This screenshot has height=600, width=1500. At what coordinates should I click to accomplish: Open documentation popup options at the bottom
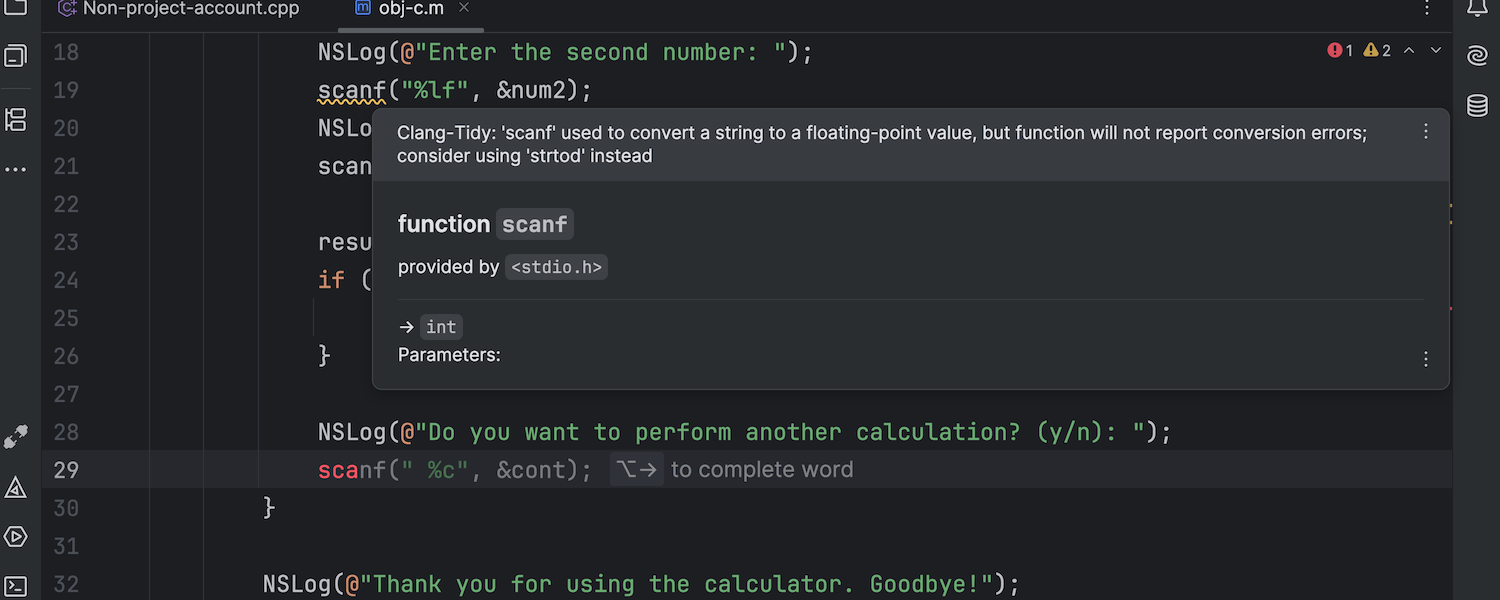click(x=1426, y=359)
